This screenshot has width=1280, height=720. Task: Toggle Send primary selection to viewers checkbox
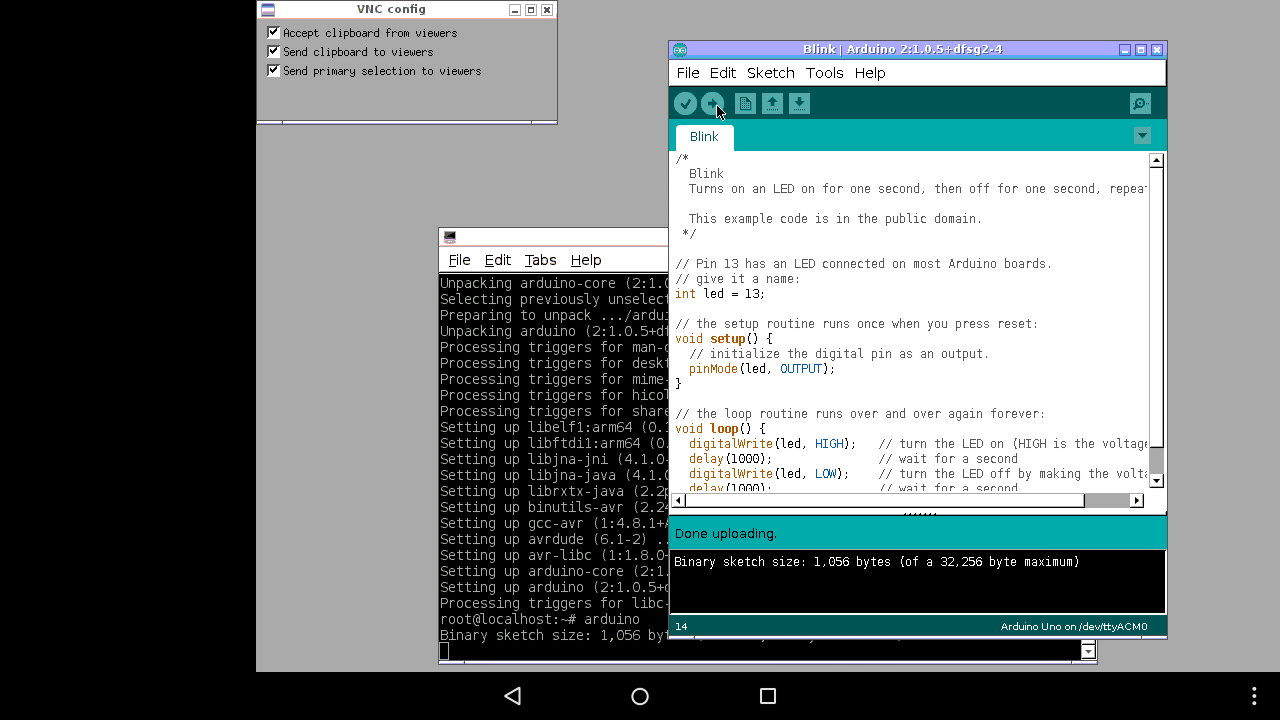pos(273,70)
